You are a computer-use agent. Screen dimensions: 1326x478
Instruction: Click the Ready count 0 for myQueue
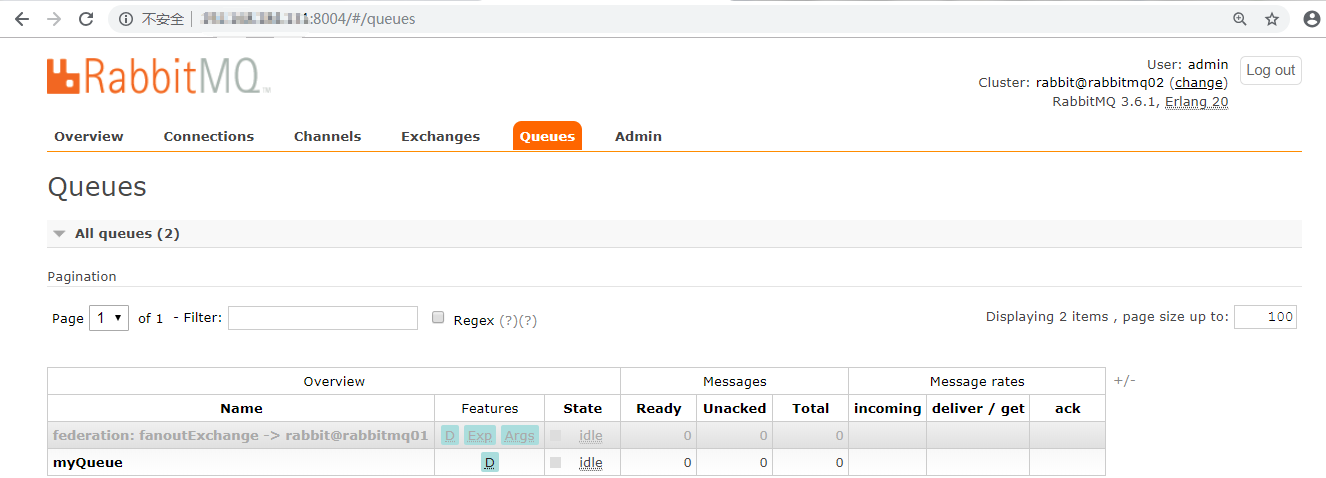point(687,463)
